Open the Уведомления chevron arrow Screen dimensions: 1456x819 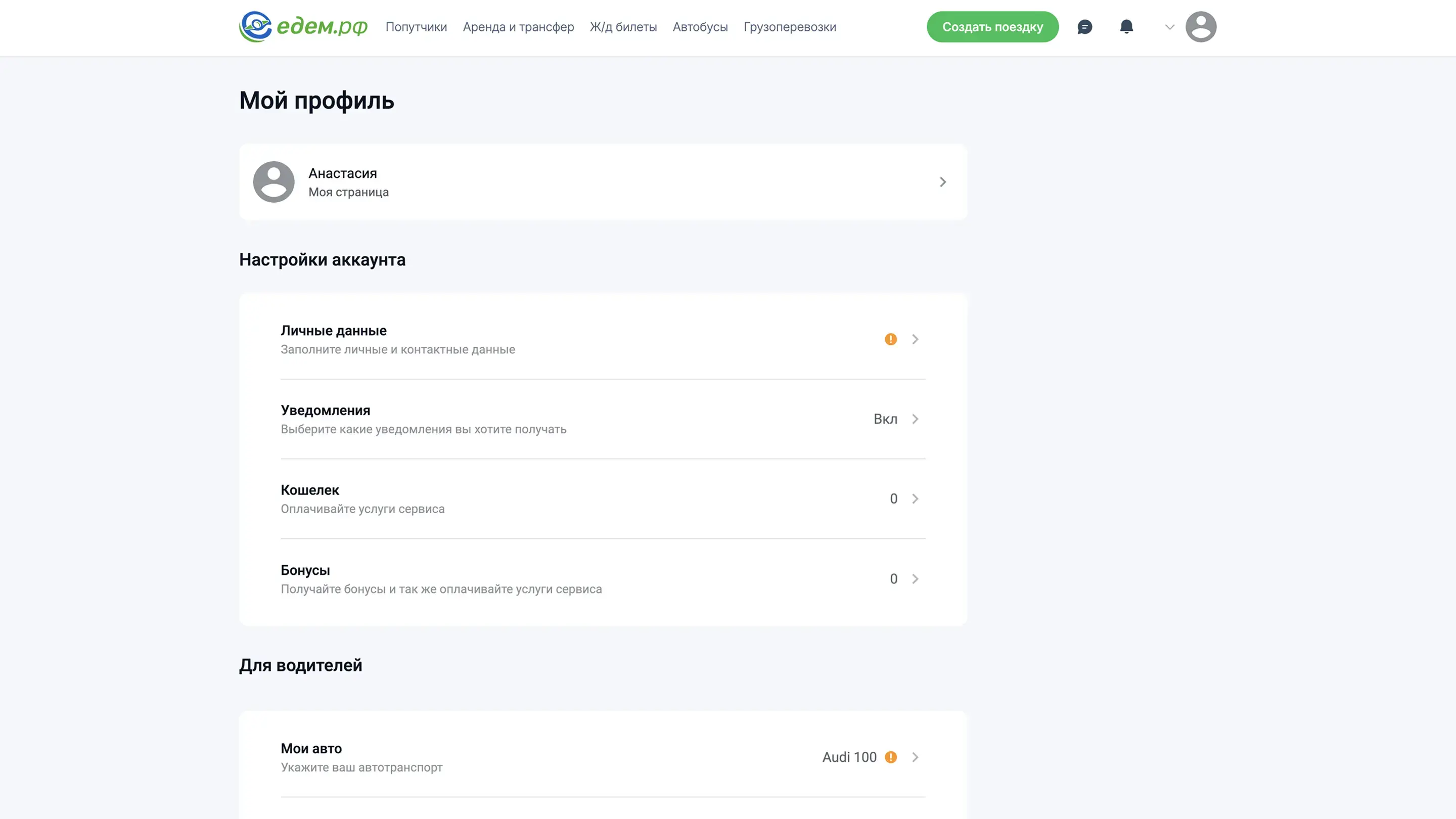(x=915, y=419)
